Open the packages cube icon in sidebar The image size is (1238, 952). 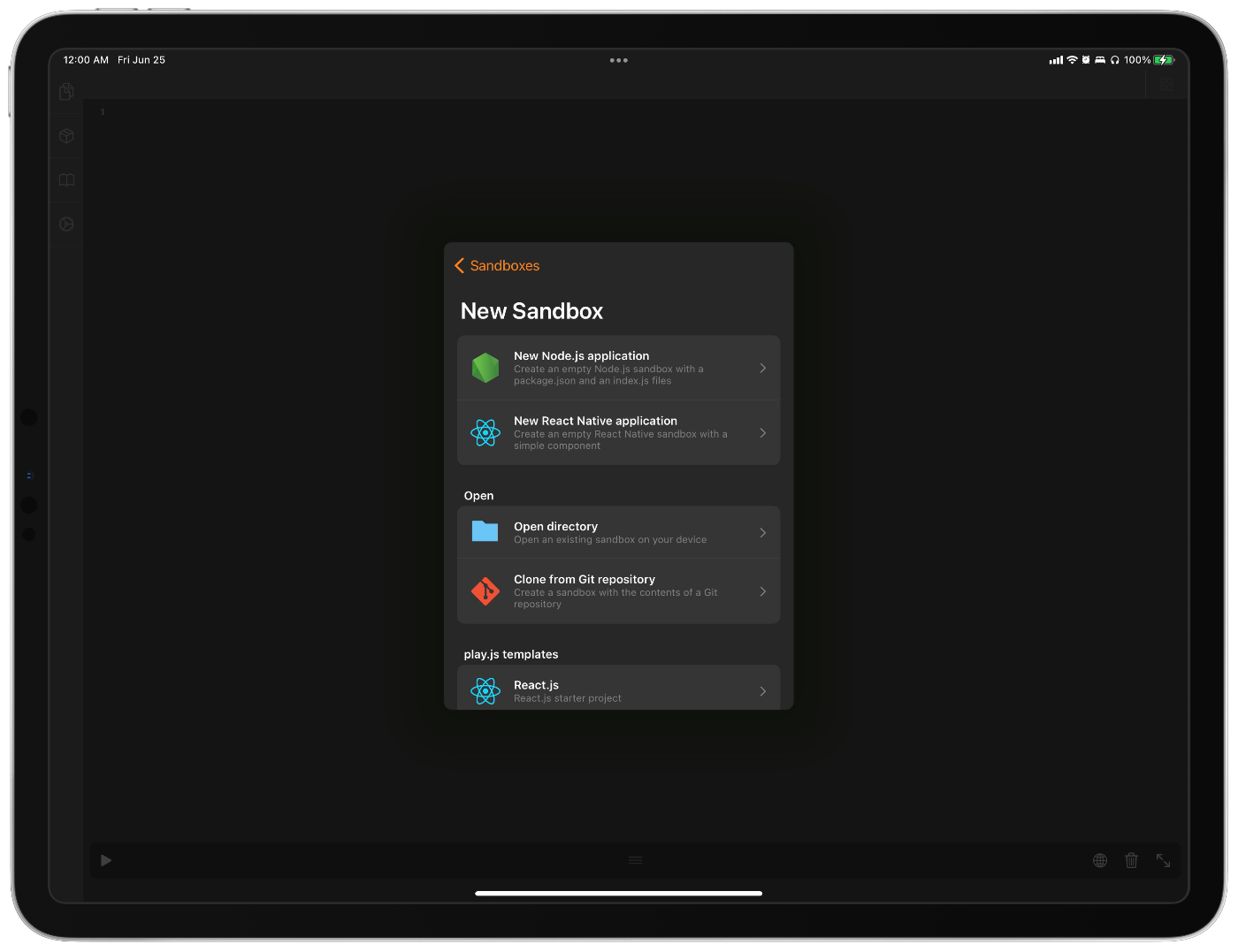(x=66, y=136)
